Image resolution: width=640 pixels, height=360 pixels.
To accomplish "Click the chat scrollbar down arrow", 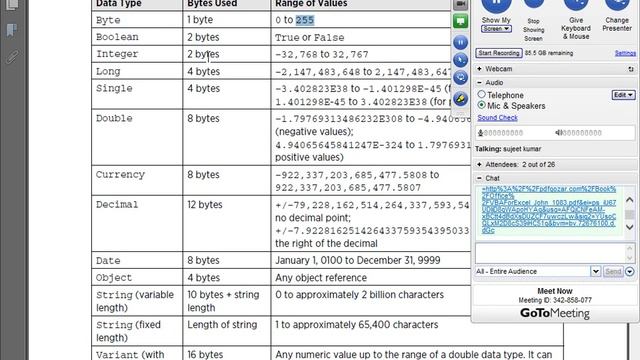I will (x=629, y=227).
